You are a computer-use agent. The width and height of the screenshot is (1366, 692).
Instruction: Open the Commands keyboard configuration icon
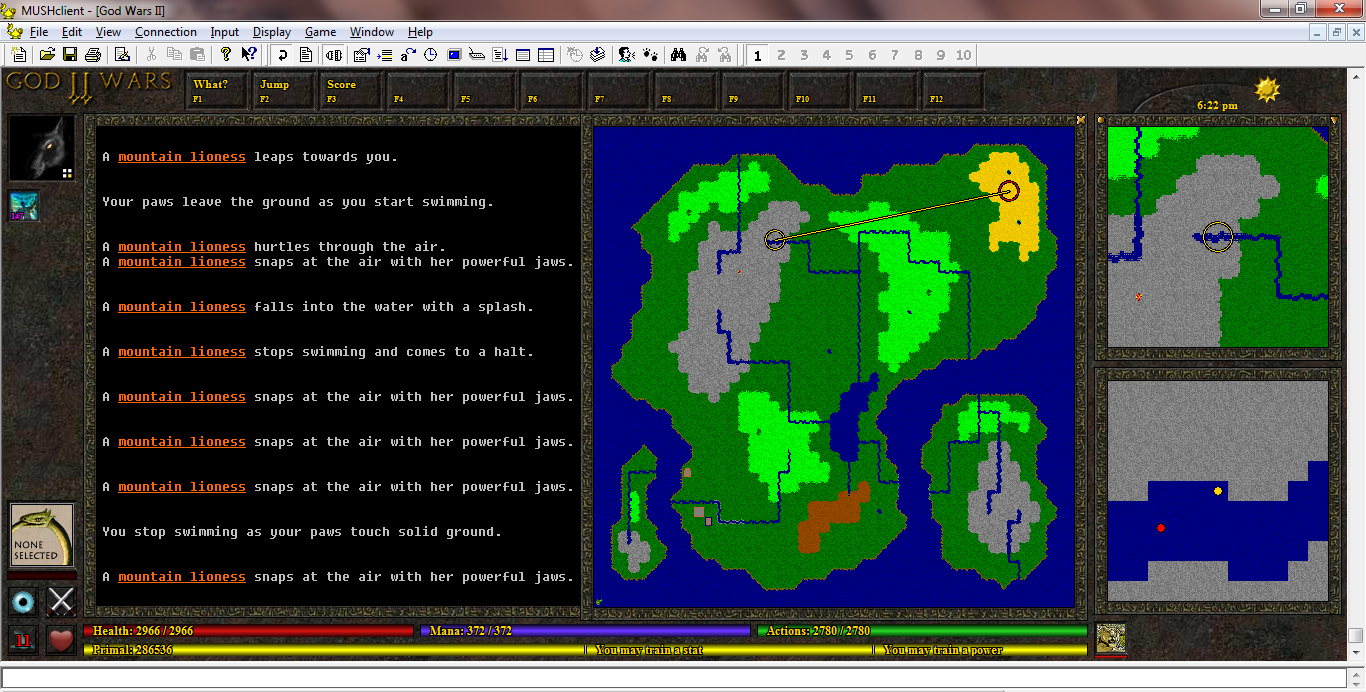pos(477,55)
